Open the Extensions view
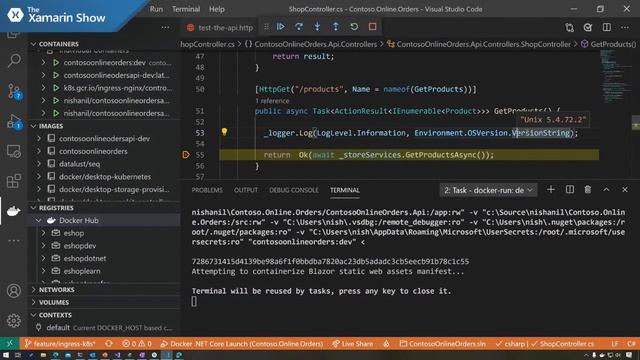 tap(14, 181)
